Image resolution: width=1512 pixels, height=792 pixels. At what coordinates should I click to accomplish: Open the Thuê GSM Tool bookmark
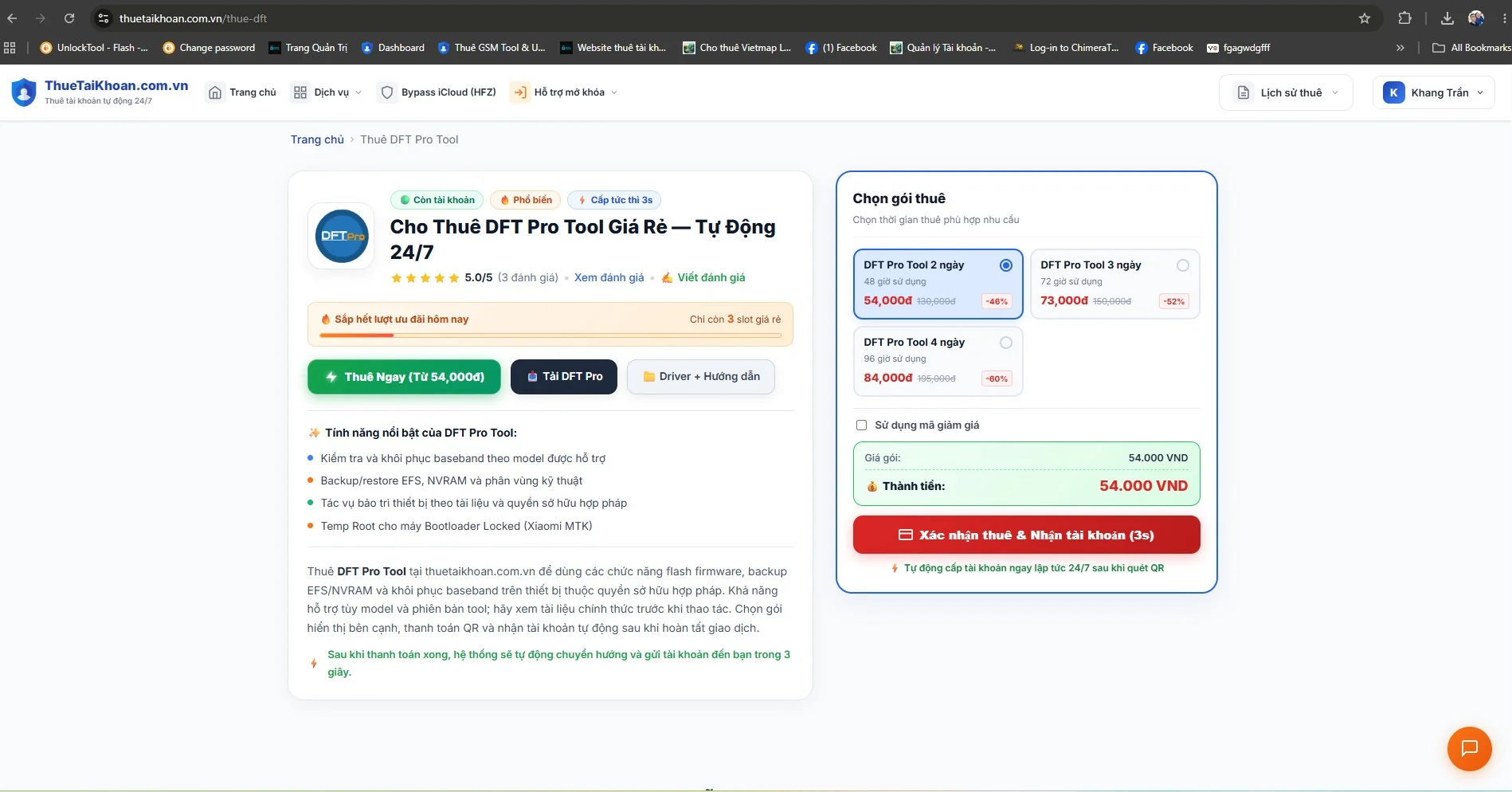coord(492,48)
